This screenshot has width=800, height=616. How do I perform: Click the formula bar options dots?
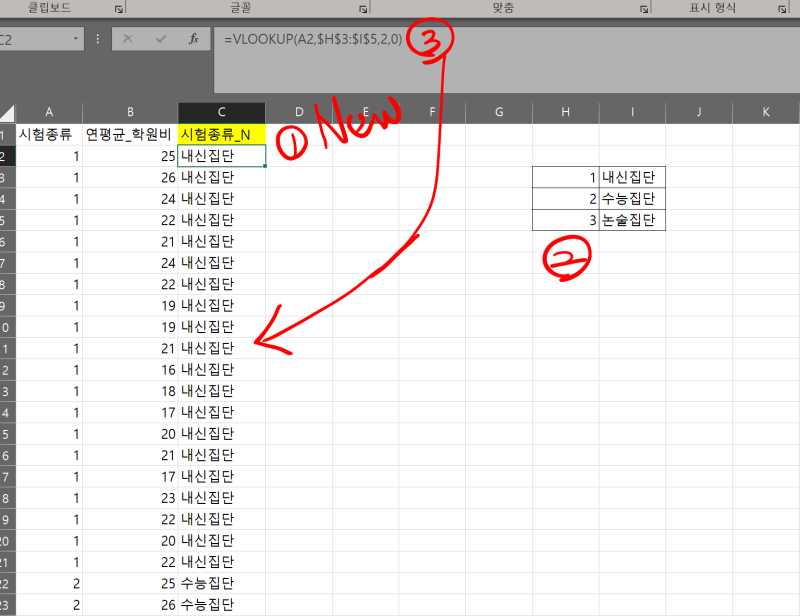[97, 39]
